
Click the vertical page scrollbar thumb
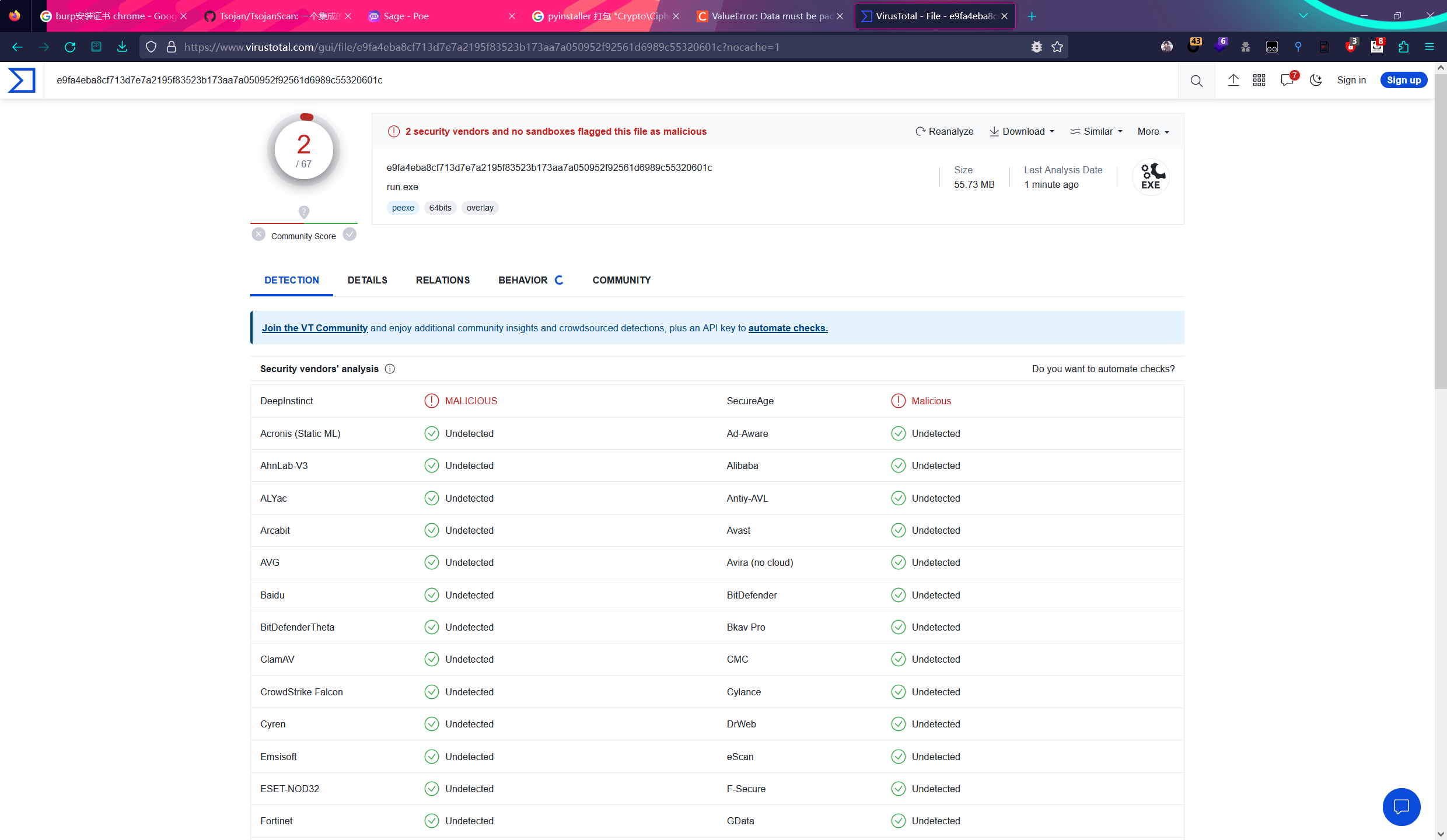coord(1441,230)
